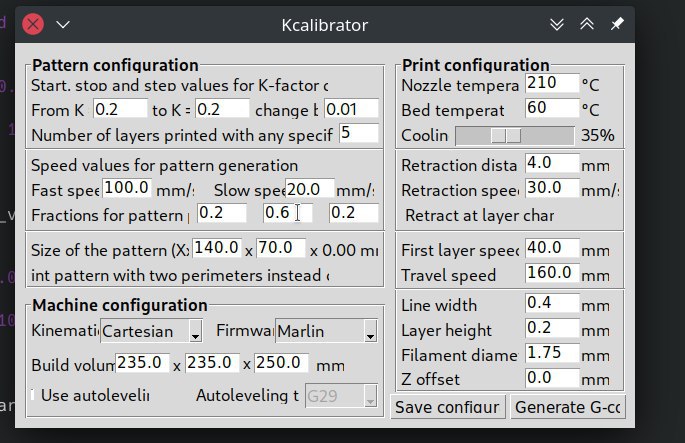
Task: Click the Save configuration button
Action: [x=448, y=407]
